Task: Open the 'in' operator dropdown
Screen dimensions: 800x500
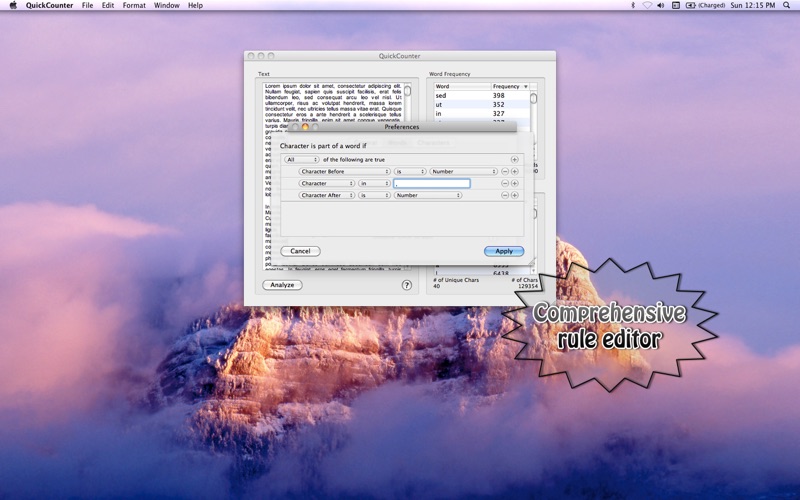Action: (x=374, y=183)
